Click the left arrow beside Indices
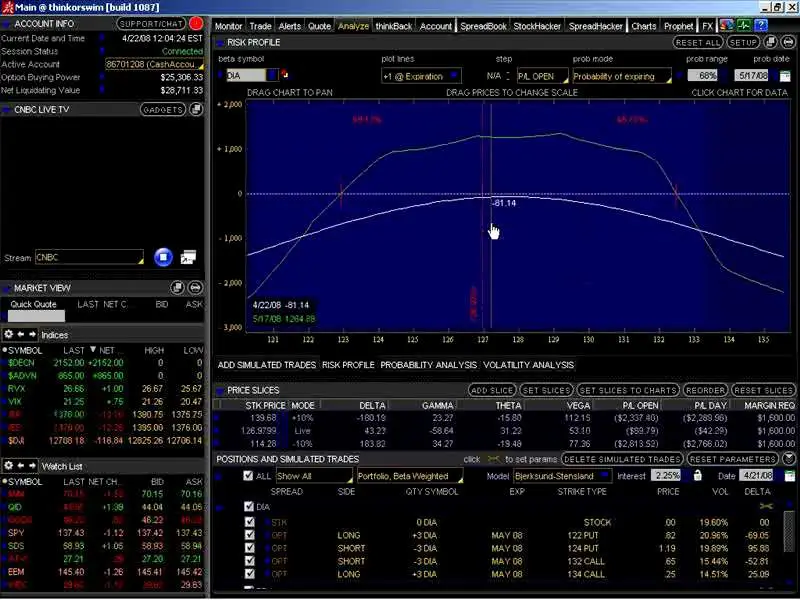The height and width of the screenshot is (600, 800). pyautogui.click(x=21, y=335)
